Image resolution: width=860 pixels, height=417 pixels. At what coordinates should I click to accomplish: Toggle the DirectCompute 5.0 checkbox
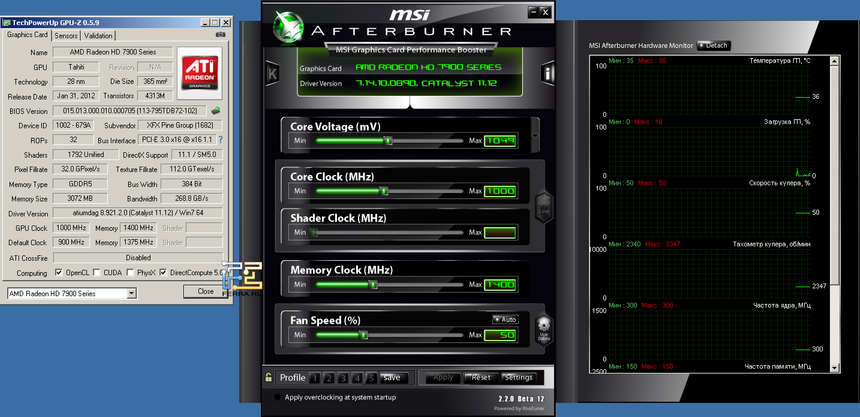[163, 273]
